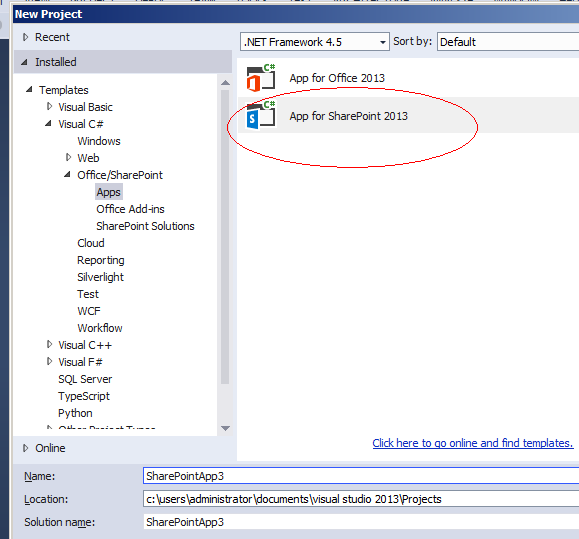
Task: Expand the Online section
Action: tap(25, 448)
